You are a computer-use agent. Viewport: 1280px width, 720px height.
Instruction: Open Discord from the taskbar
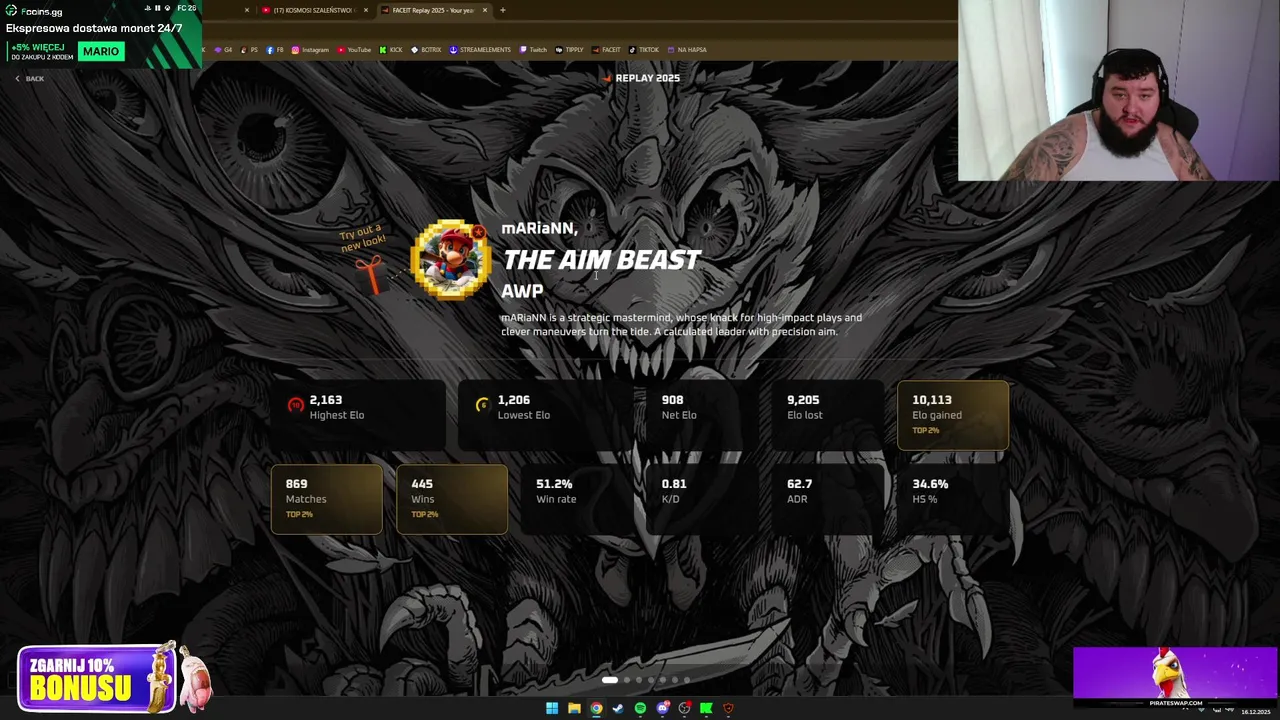tap(662, 708)
